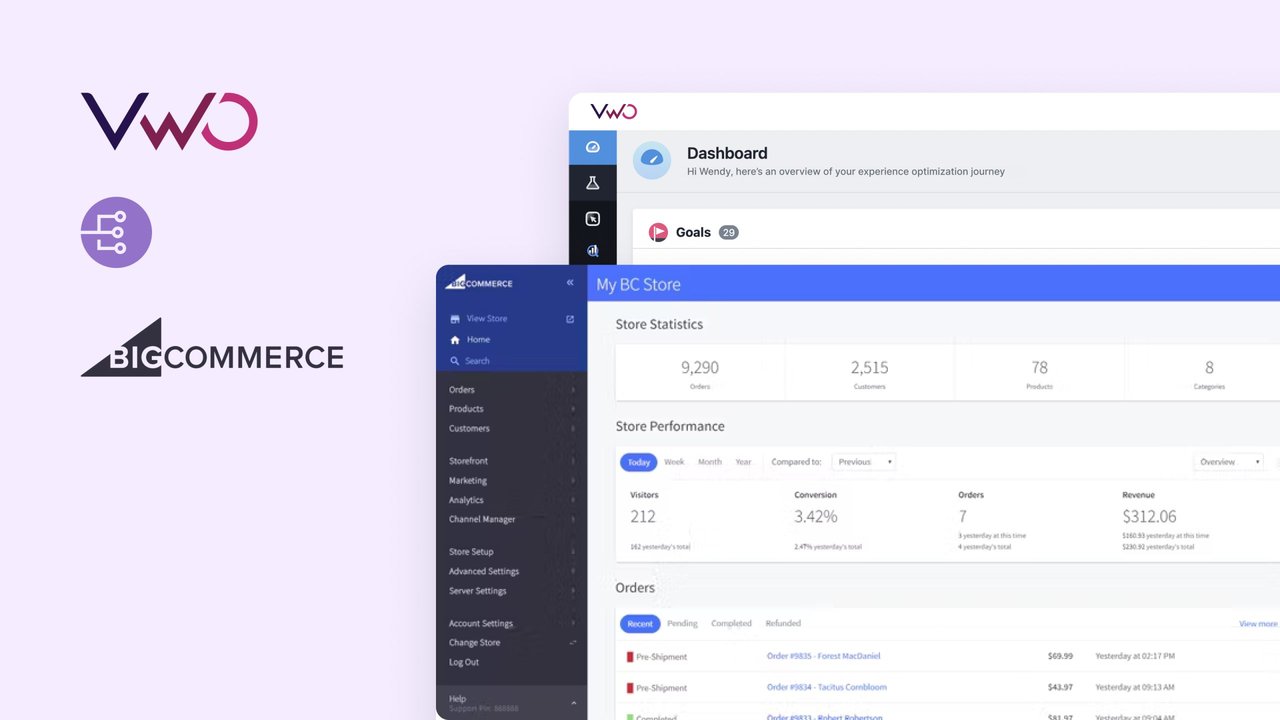Expand the Orders sidebar section chevron
Image resolution: width=1280 pixels, height=720 pixels.
(573, 390)
